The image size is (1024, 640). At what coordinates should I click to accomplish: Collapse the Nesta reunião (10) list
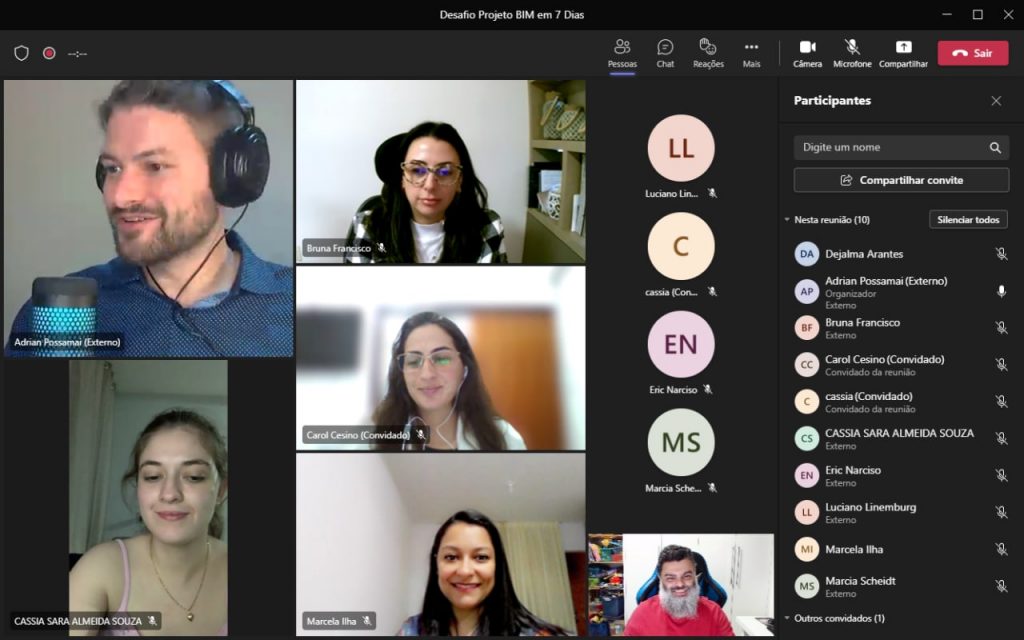click(x=787, y=219)
